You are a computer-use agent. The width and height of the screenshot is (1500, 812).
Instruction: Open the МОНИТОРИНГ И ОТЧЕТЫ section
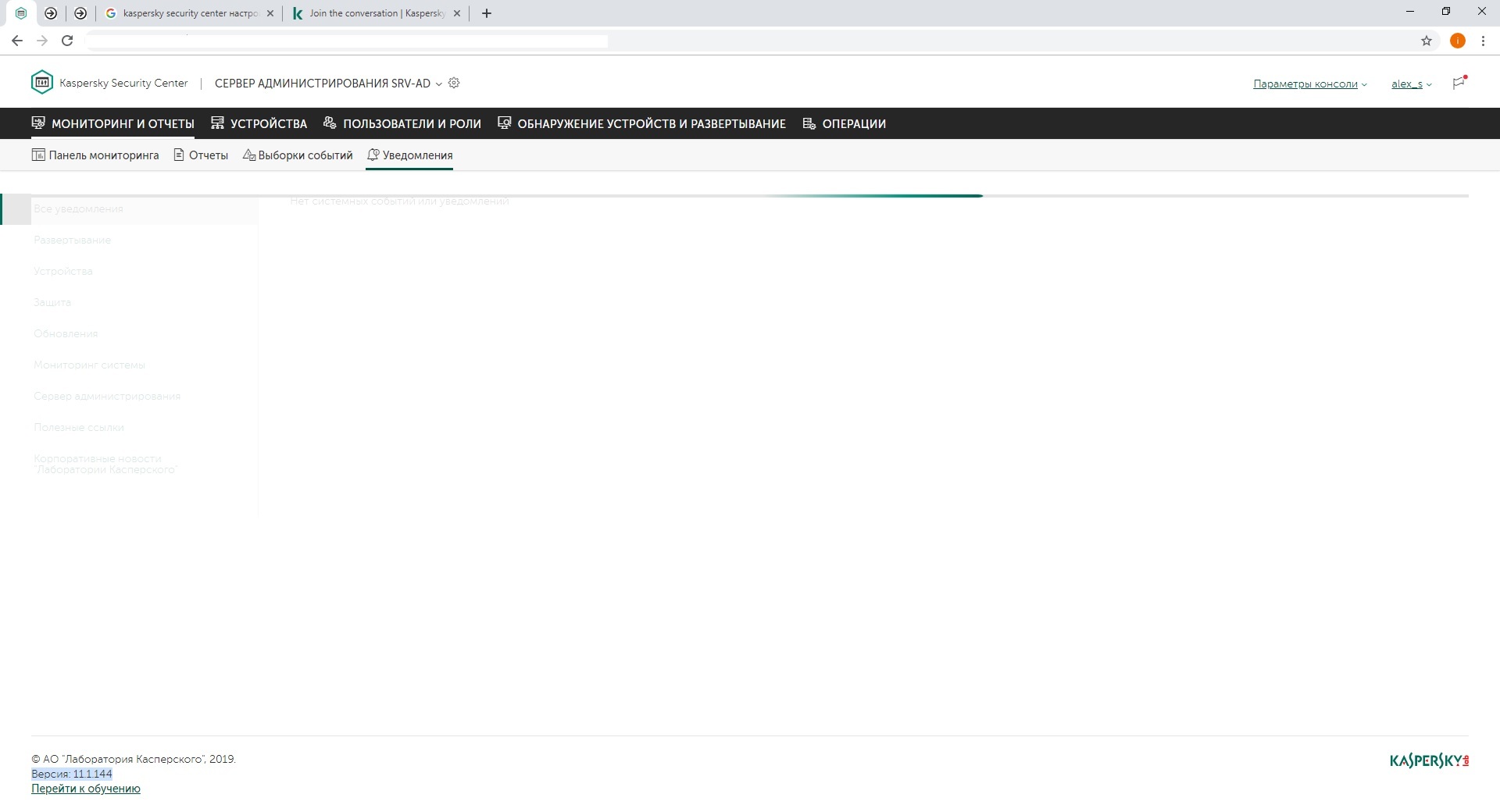coord(113,123)
